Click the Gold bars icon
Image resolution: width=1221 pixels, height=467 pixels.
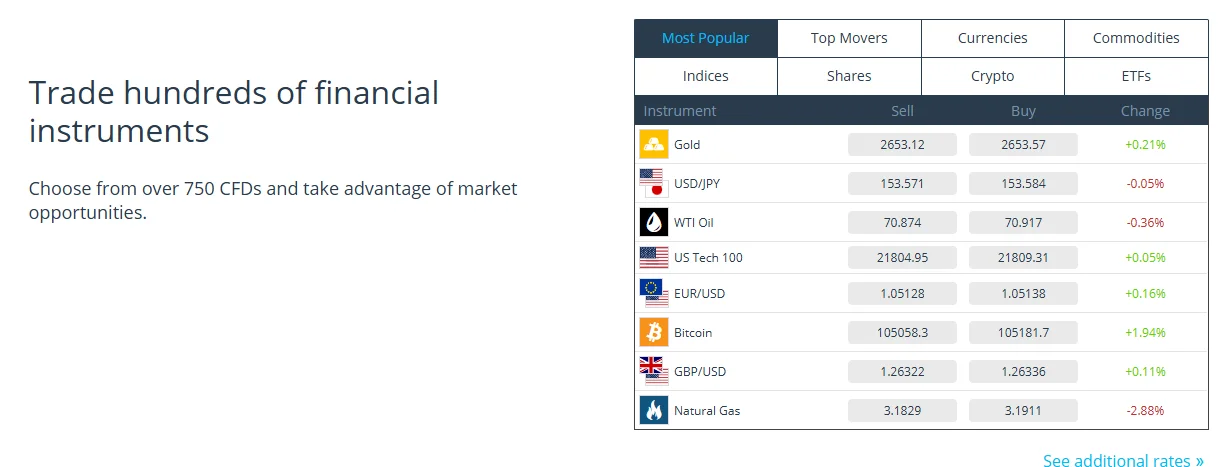point(653,144)
